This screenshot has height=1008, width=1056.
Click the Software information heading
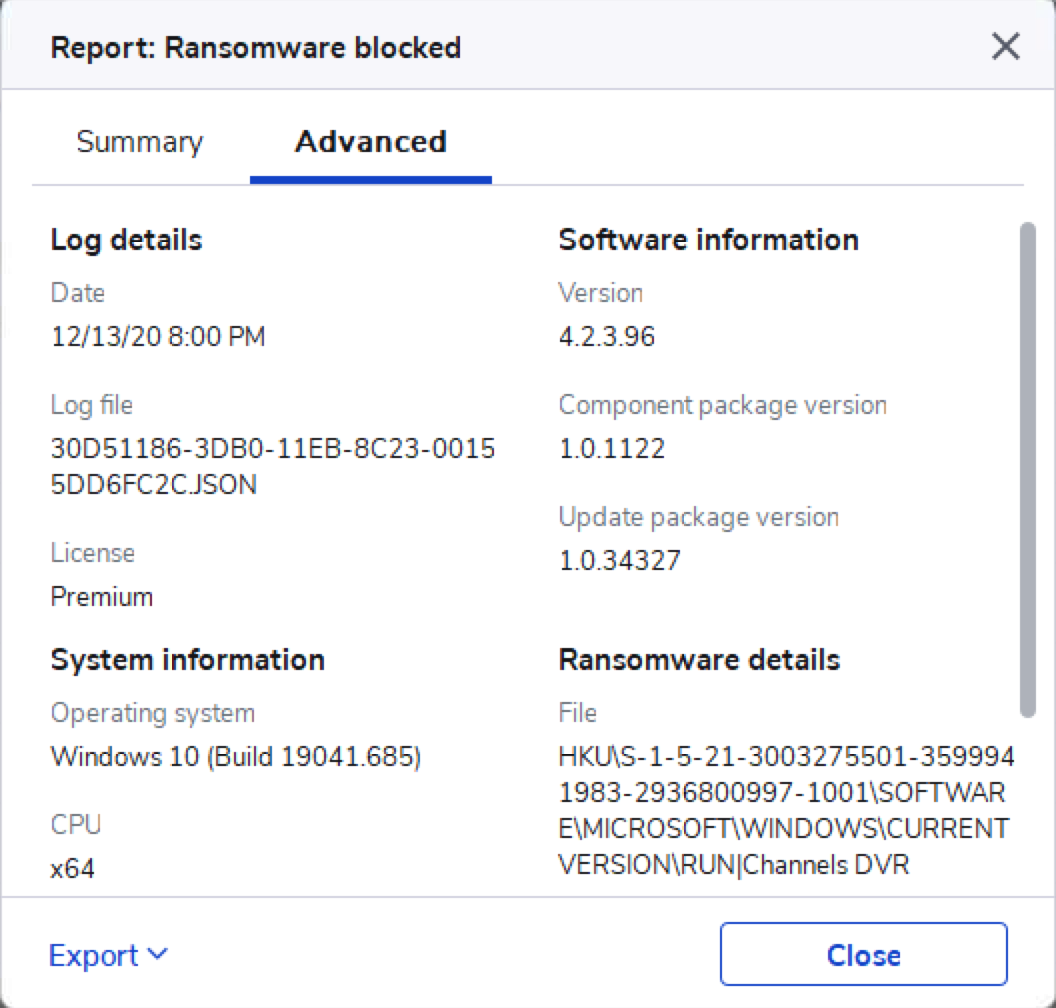coord(708,240)
